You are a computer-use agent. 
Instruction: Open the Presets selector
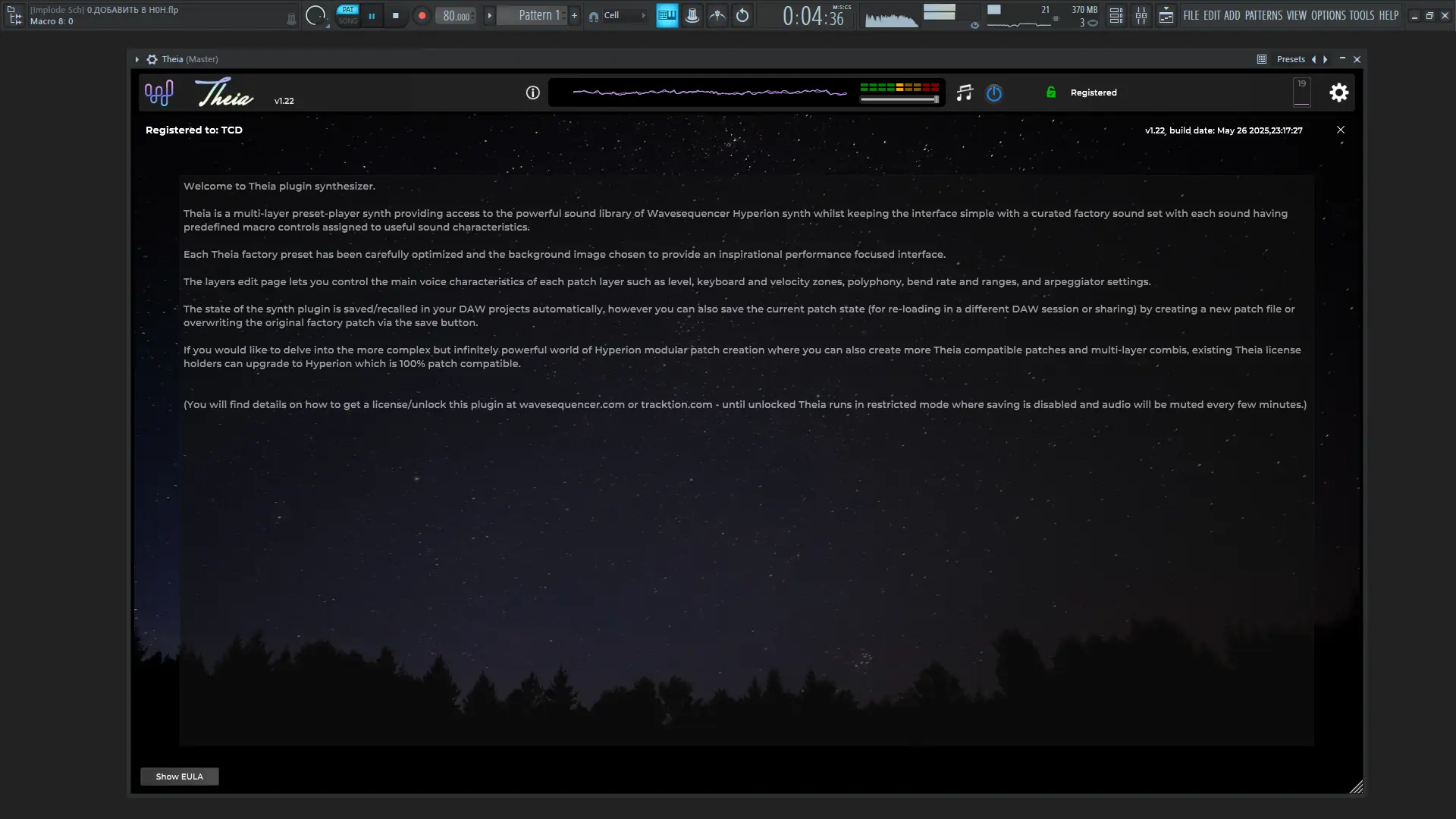coord(1291,59)
